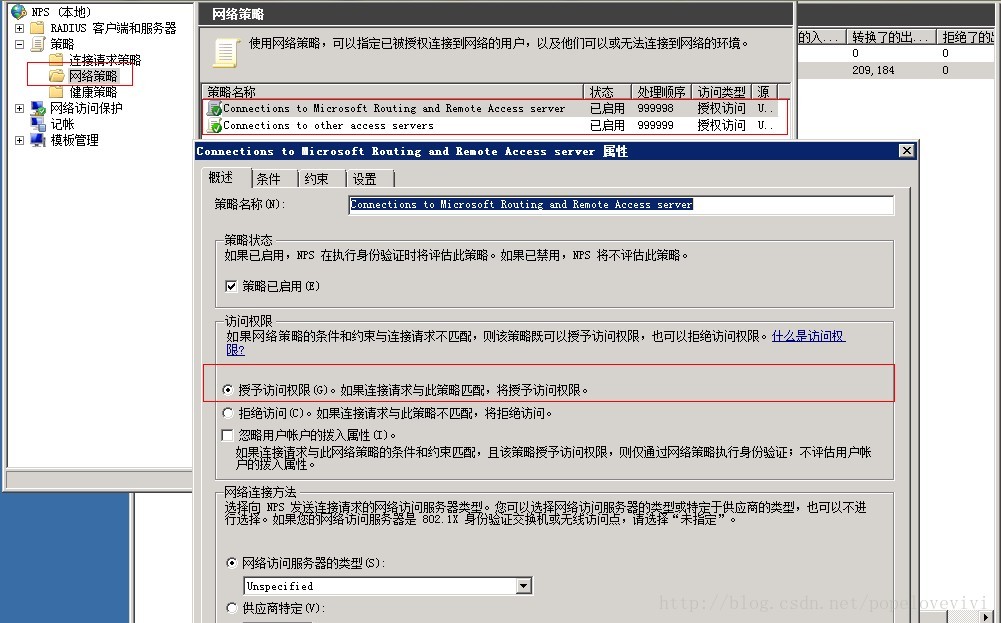The image size is (1001, 623).
Task: Switch to the 设置 tab
Action: [370, 179]
